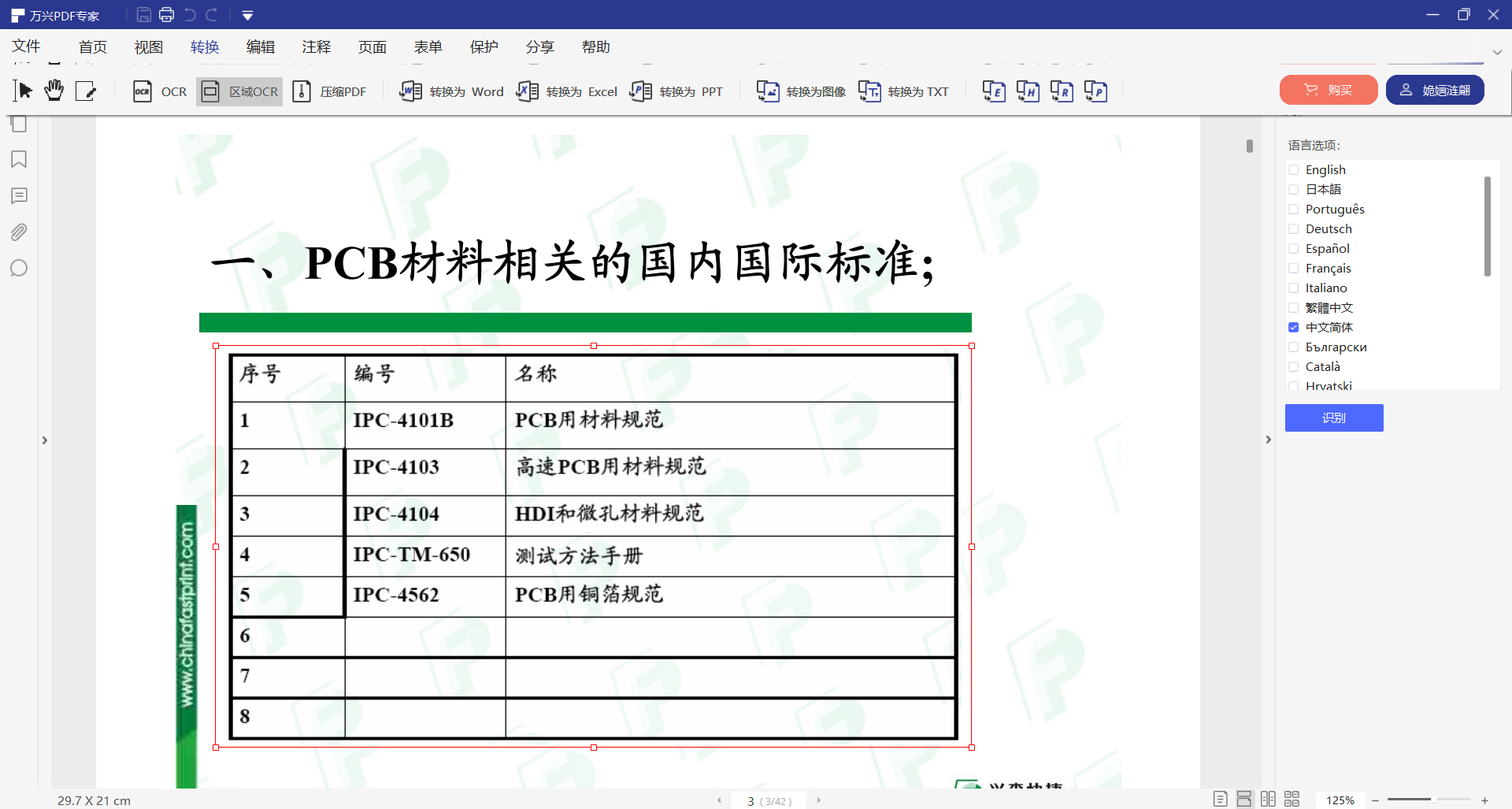Switch to the 保护 tab
The width and height of the screenshot is (1512, 809).
coord(484,47)
